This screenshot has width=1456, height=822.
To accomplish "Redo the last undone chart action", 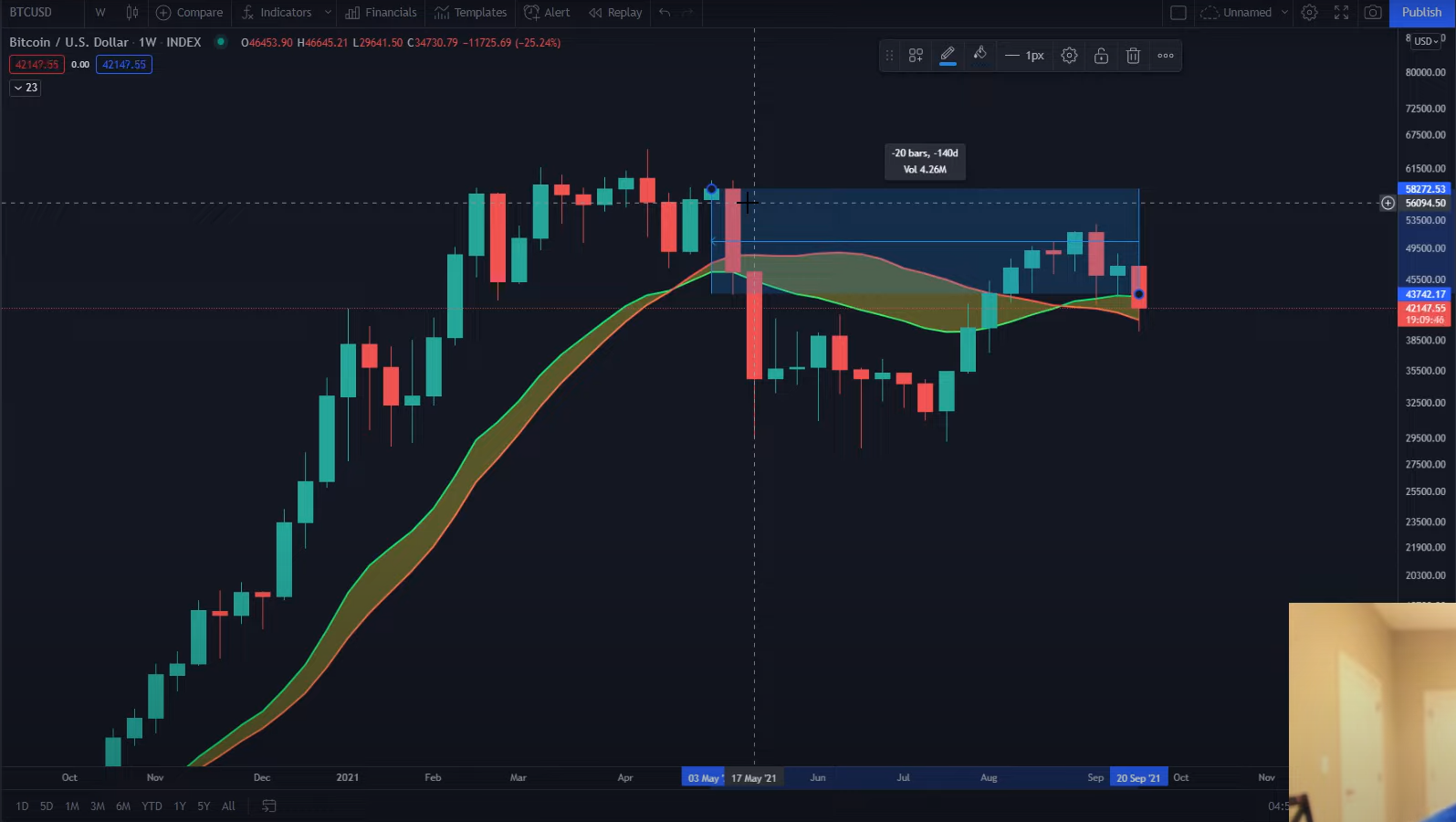I will (687, 13).
